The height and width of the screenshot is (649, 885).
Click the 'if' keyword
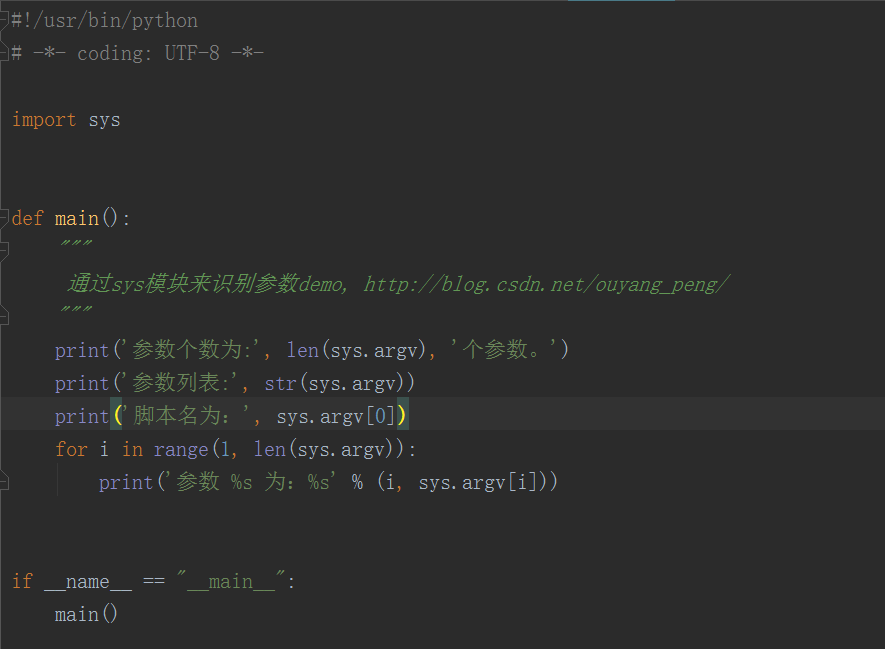[22, 581]
